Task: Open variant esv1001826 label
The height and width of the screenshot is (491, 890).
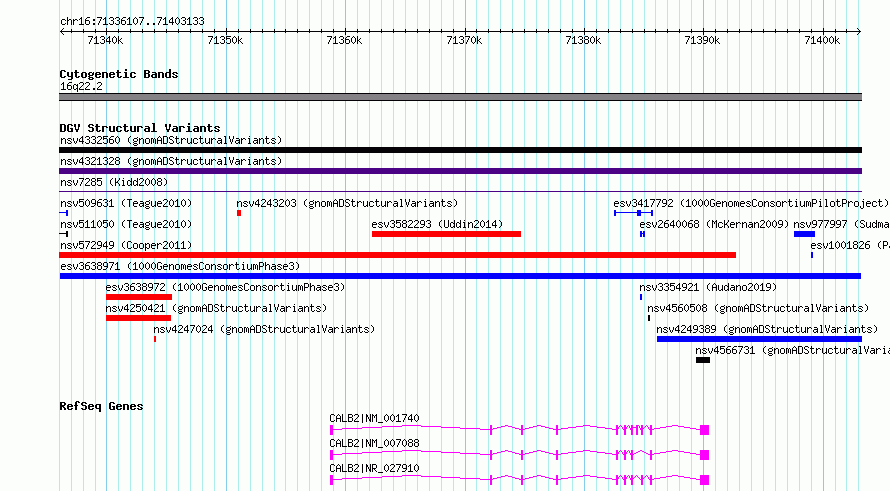Action: tap(850, 245)
